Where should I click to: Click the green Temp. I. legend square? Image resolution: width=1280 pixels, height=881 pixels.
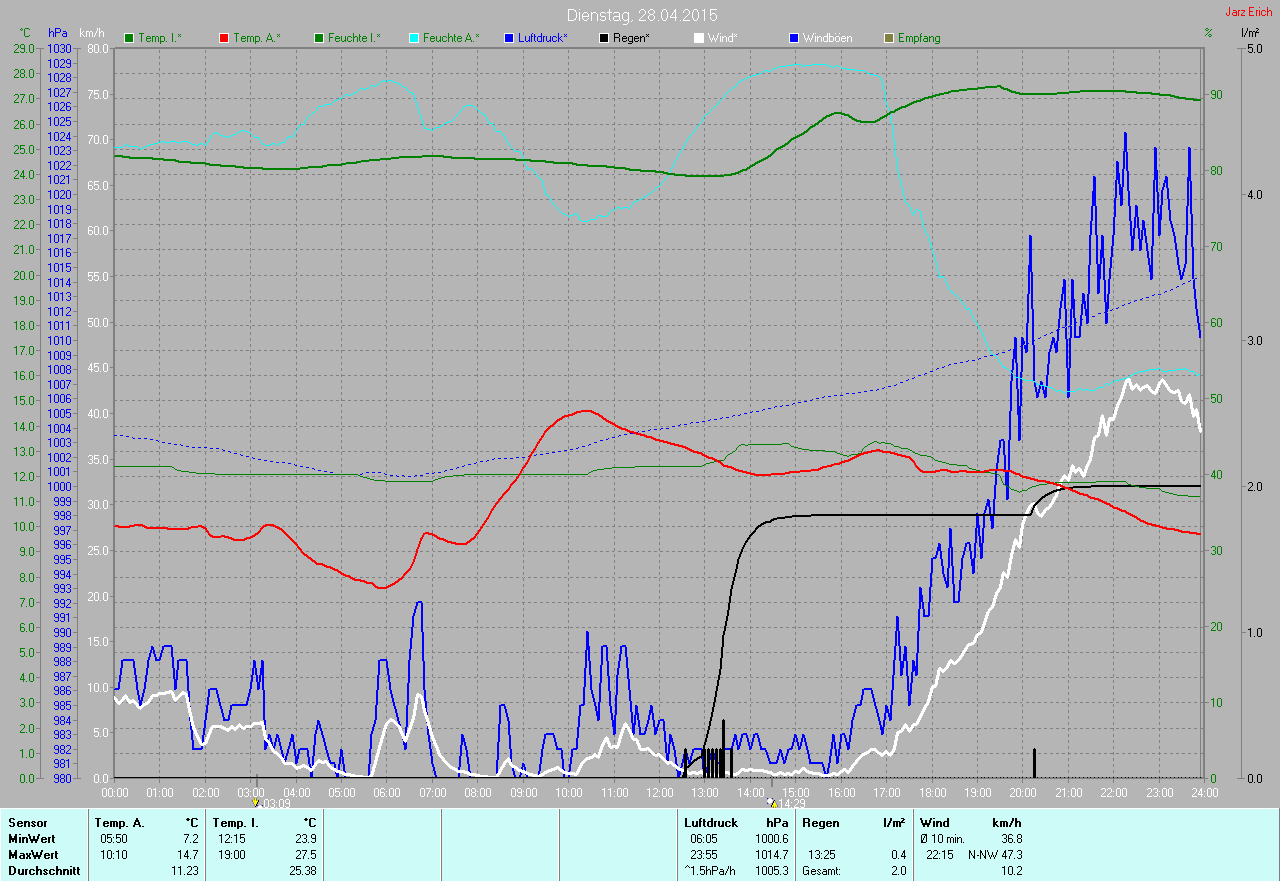point(129,38)
